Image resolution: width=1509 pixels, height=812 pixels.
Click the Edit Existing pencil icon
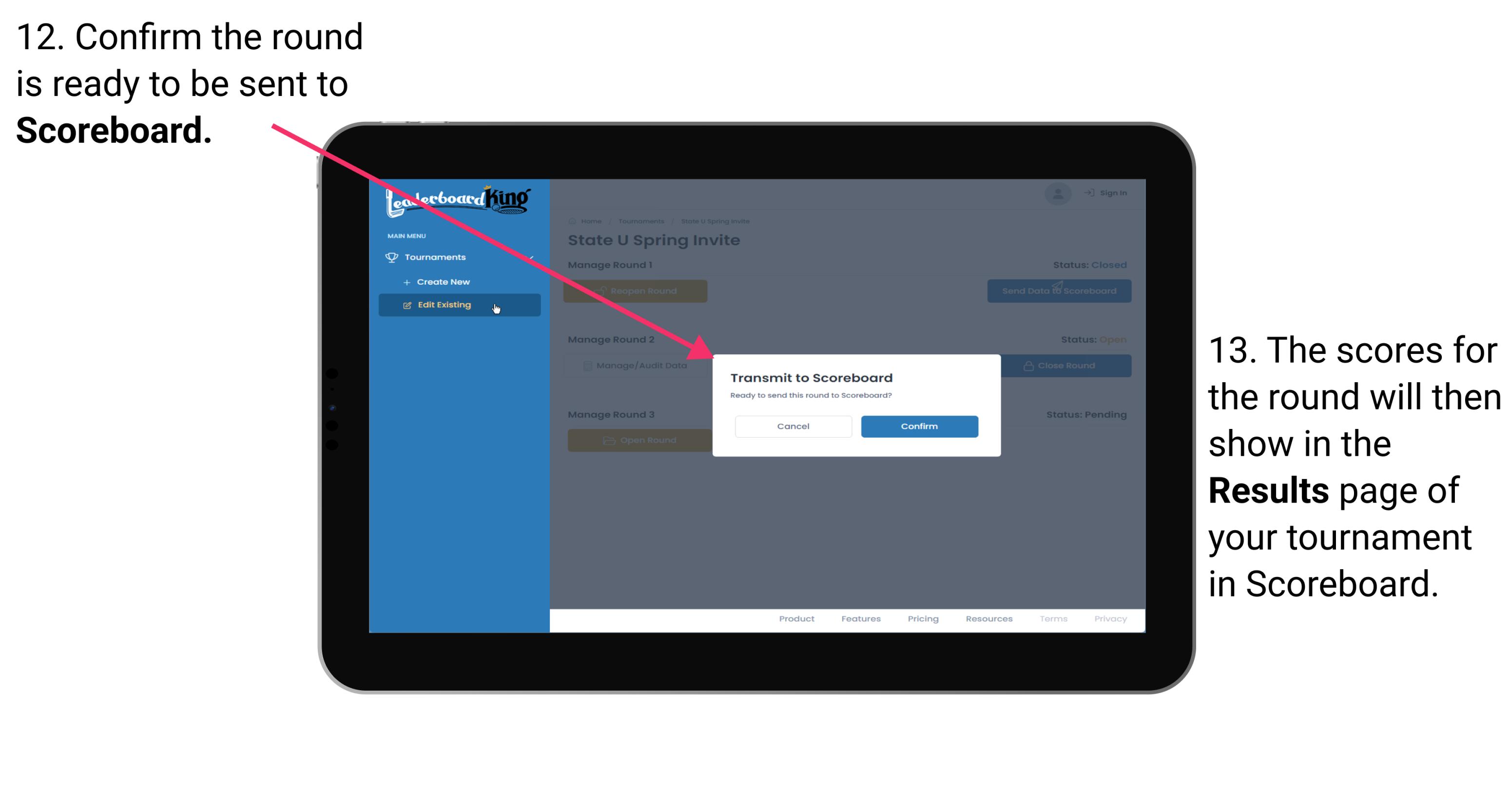pos(407,305)
